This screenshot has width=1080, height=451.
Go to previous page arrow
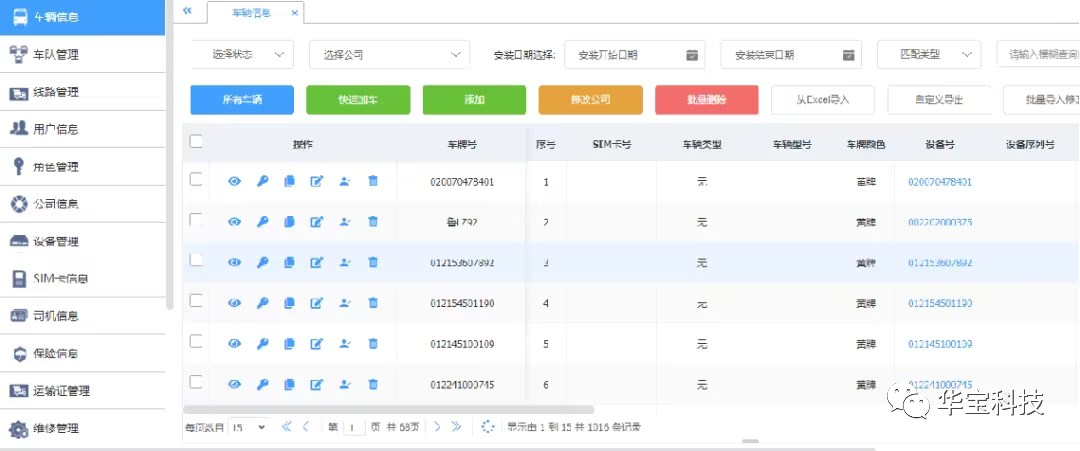click(x=306, y=427)
